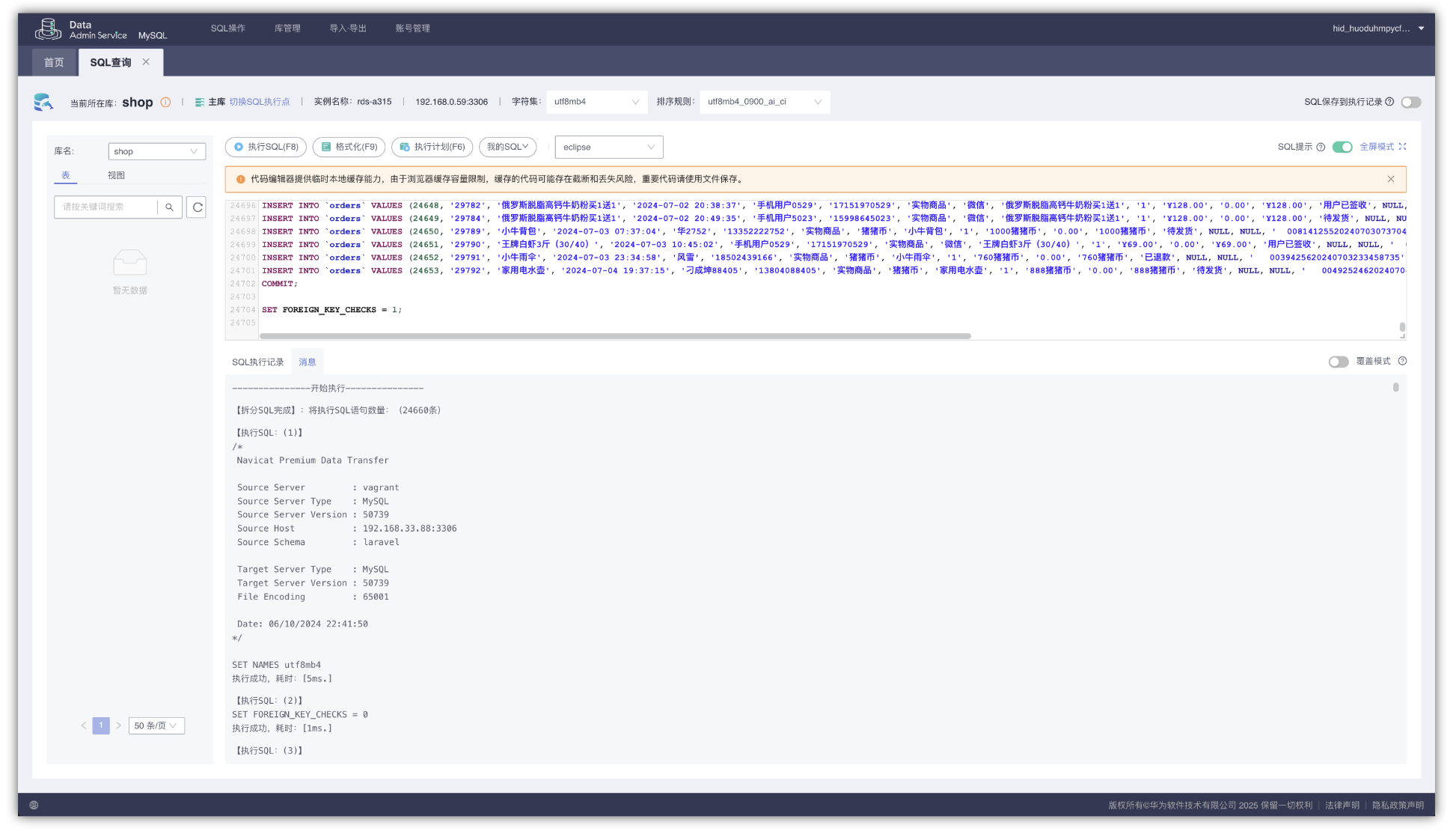Image resolution: width=1456 pixels, height=831 pixels.
Task: Expand the 我的SQL dropdown
Action: pos(507,147)
